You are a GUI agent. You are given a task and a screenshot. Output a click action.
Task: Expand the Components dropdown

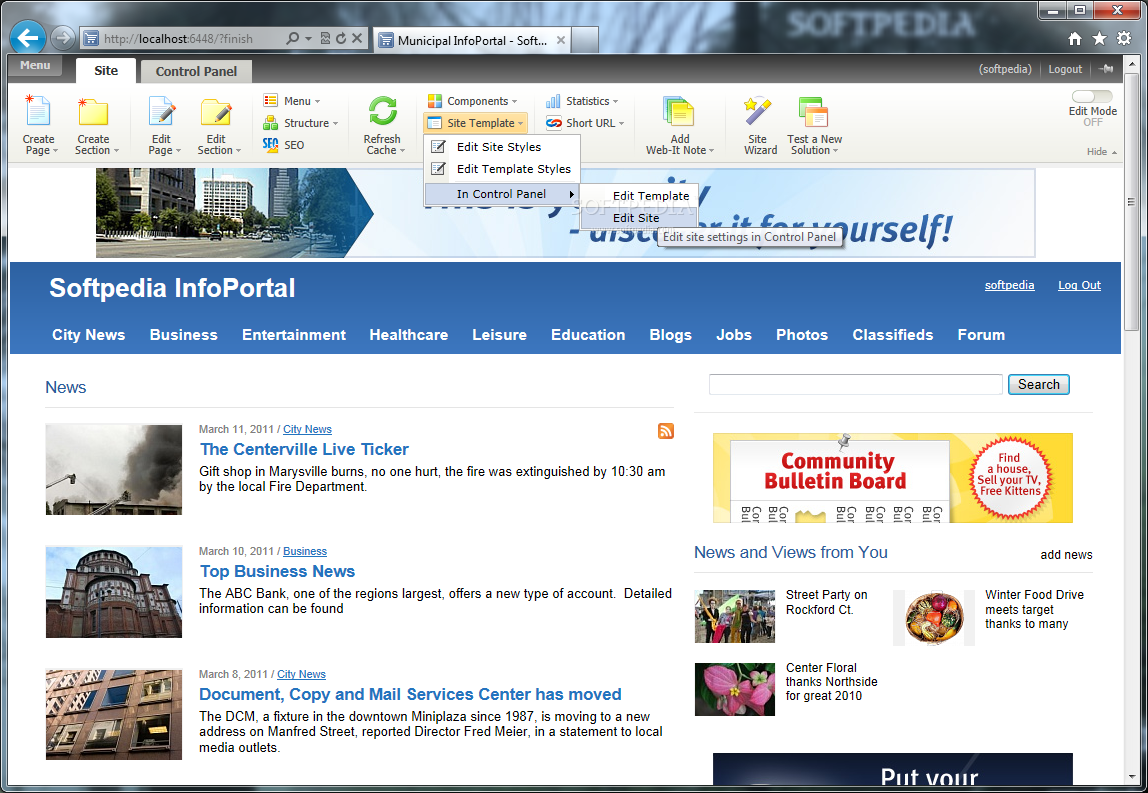[472, 101]
